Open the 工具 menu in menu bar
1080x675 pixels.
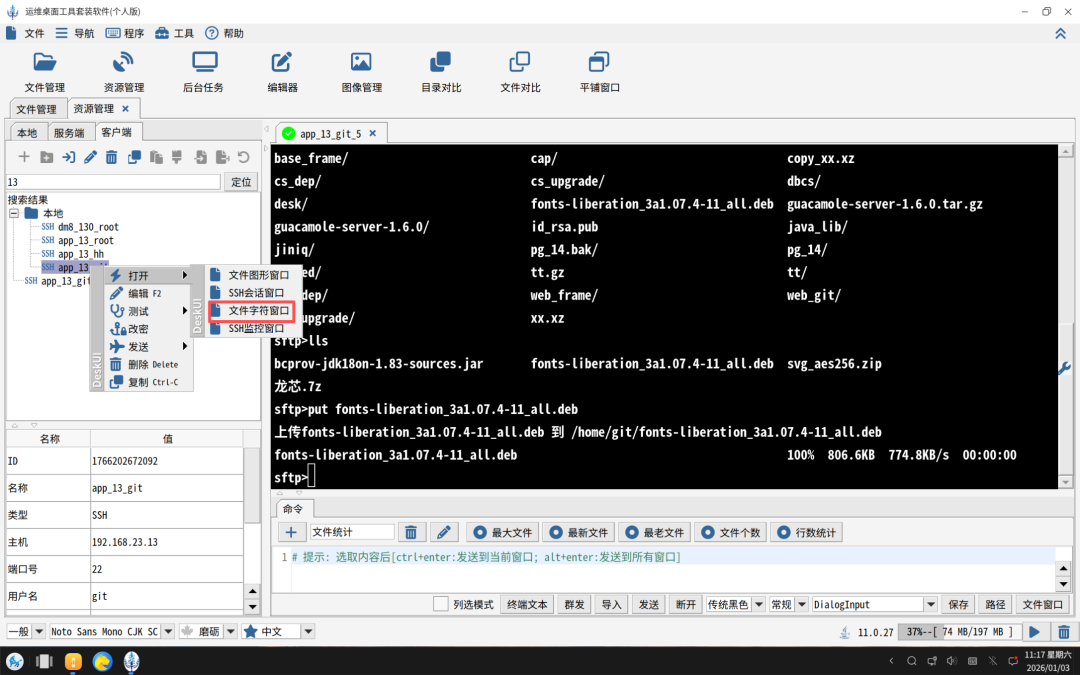coord(174,33)
